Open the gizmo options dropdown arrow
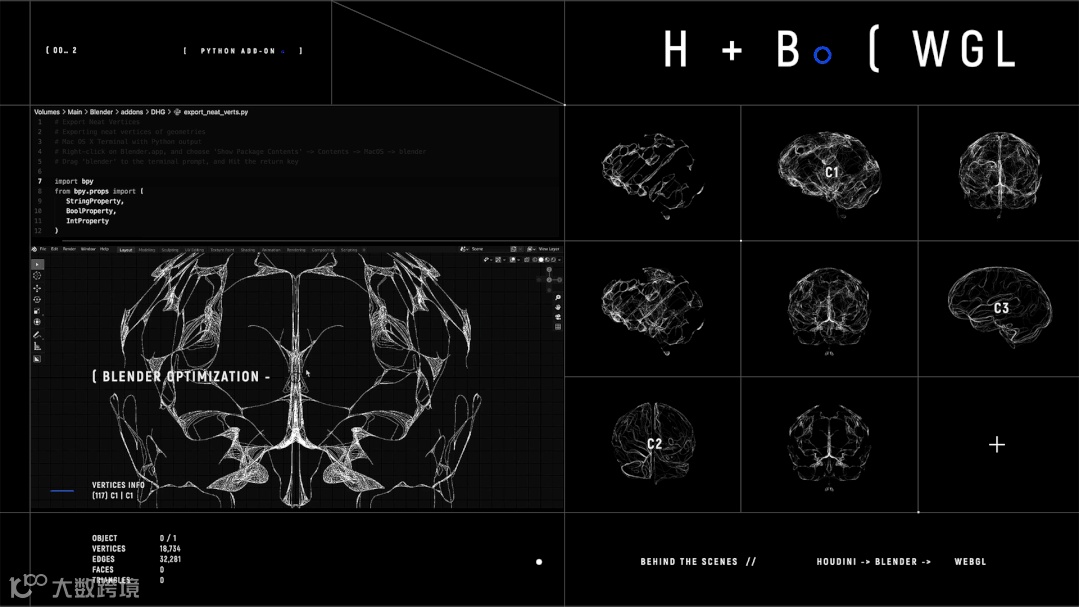This screenshot has width=1079, height=607. [504, 259]
